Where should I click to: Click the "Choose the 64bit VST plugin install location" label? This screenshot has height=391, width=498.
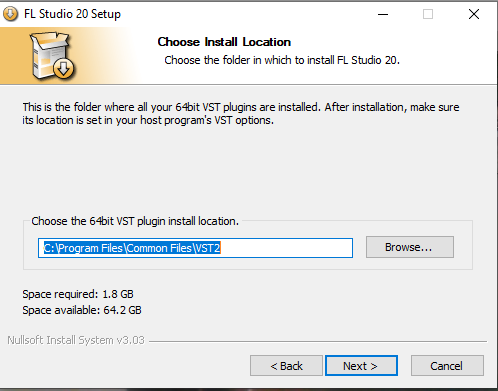point(135,221)
